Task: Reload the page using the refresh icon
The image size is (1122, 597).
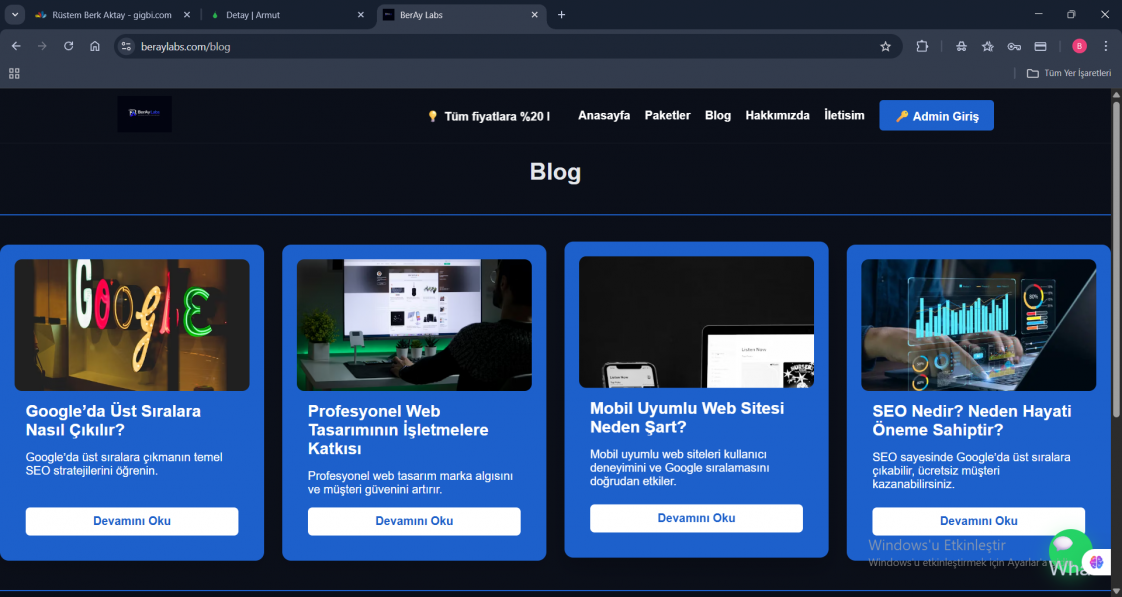Action: pyautogui.click(x=68, y=46)
